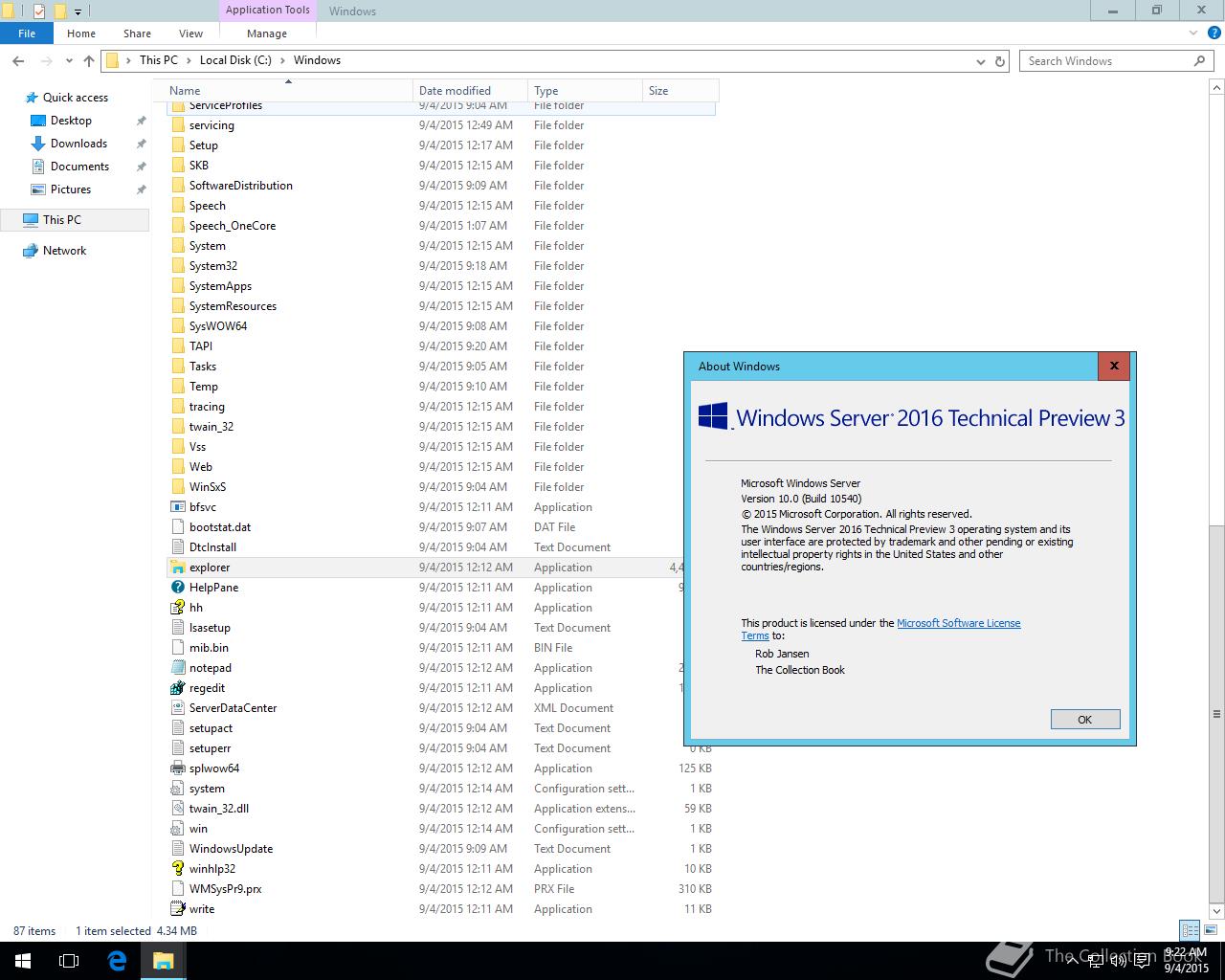Viewport: 1225px width, 980px height.
Task: Sort by Date modified column
Action: (470, 91)
